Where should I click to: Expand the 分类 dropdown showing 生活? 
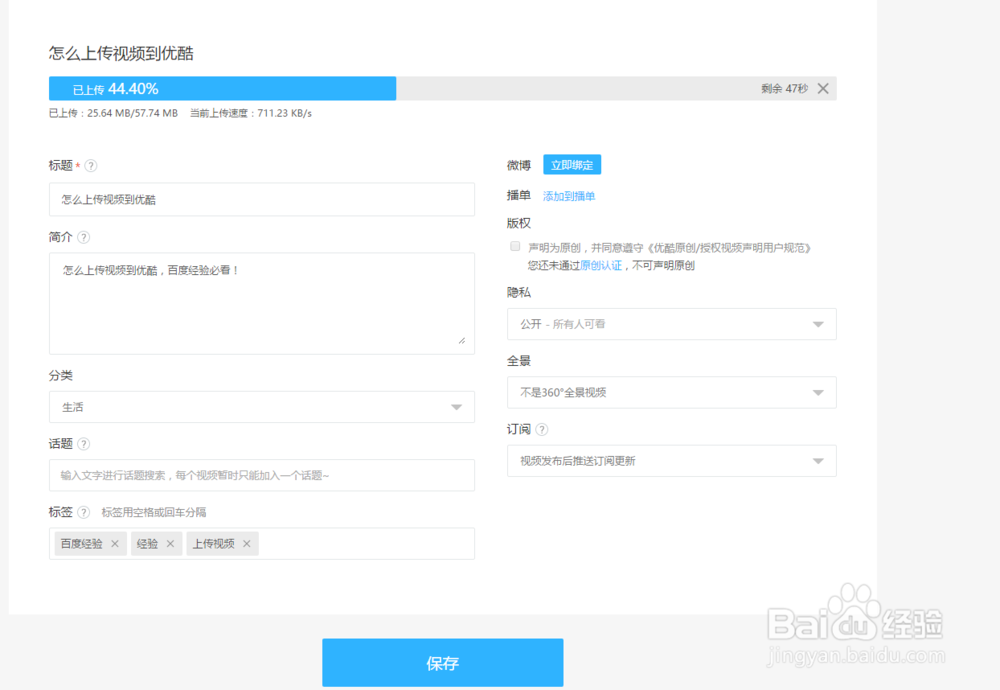click(x=261, y=407)
